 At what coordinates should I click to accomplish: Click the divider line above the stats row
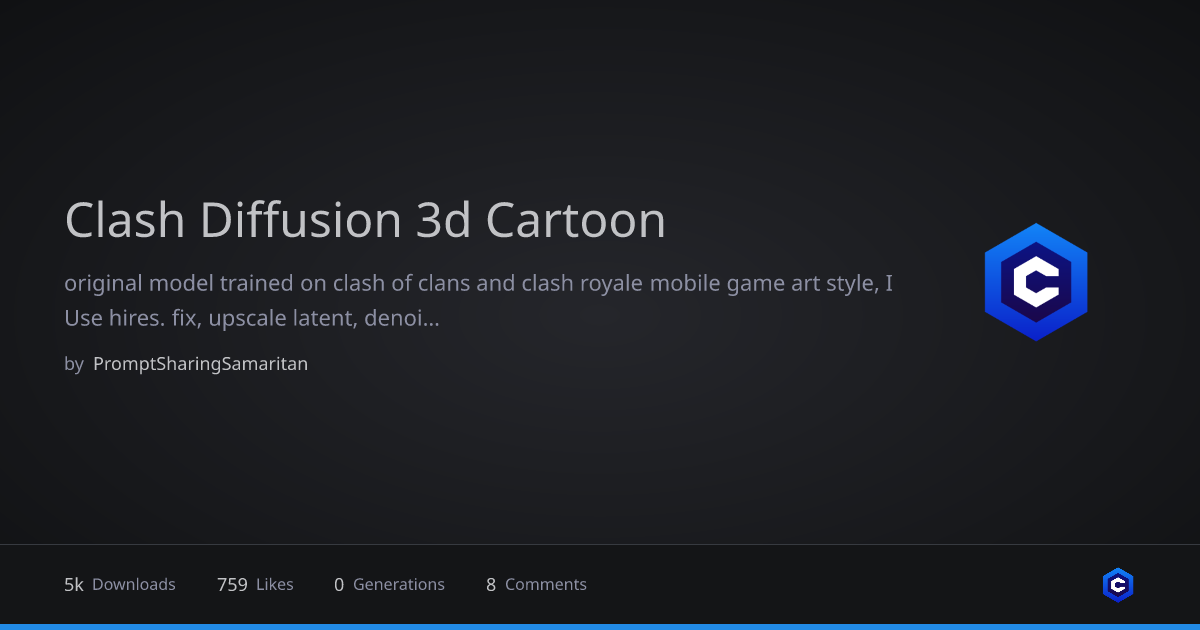600,545
